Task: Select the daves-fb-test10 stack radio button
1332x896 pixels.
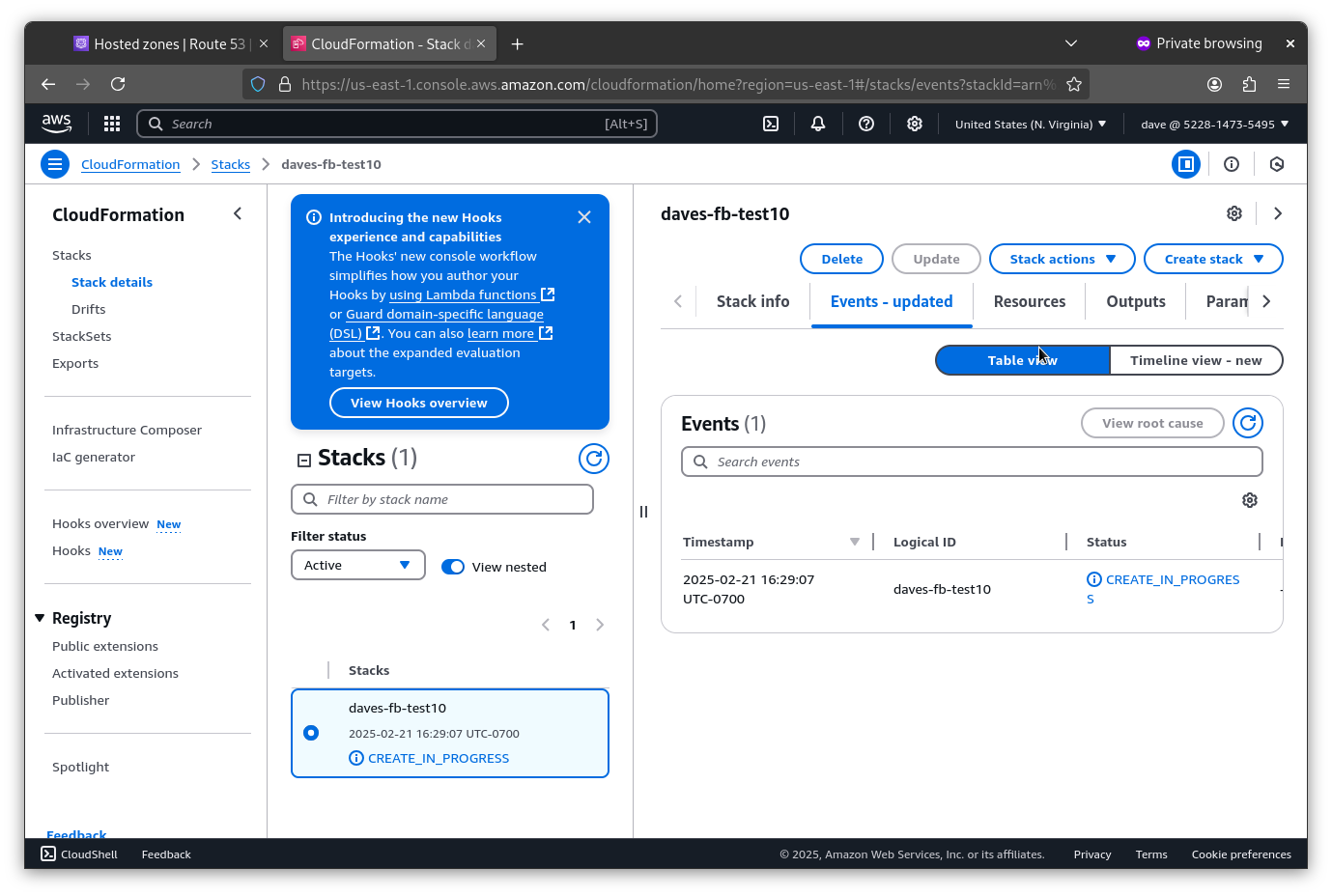Action: click(x=311, y=733)
